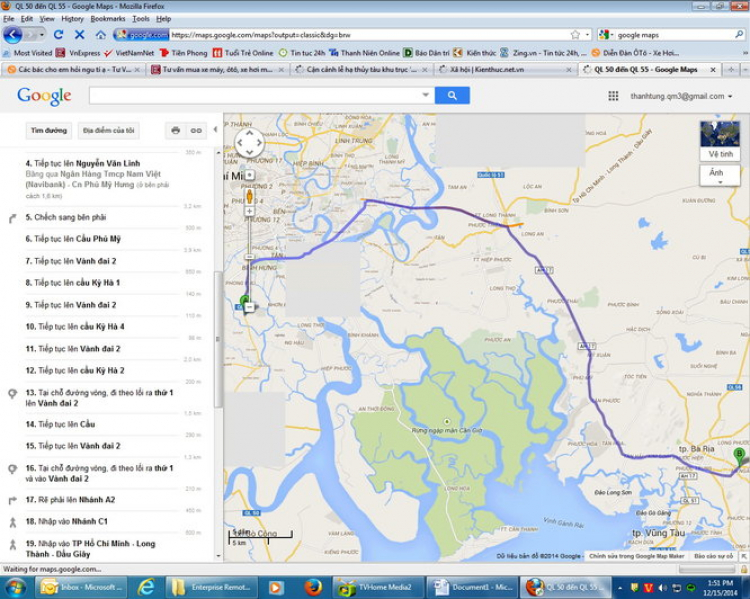Close the QL 50 đến QL 55 tab
The height and width of the screenshot is (599, 750).
[x=713, y=69]
